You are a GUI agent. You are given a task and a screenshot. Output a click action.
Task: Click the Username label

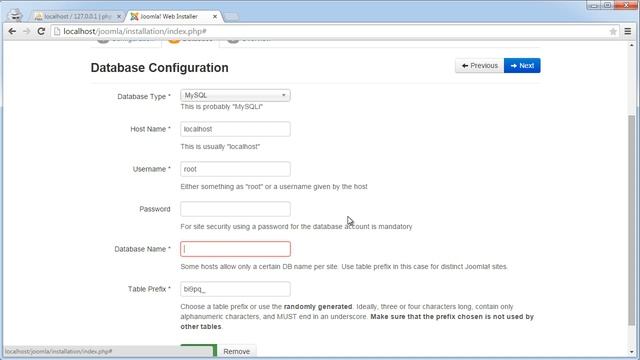click(151, 169)
